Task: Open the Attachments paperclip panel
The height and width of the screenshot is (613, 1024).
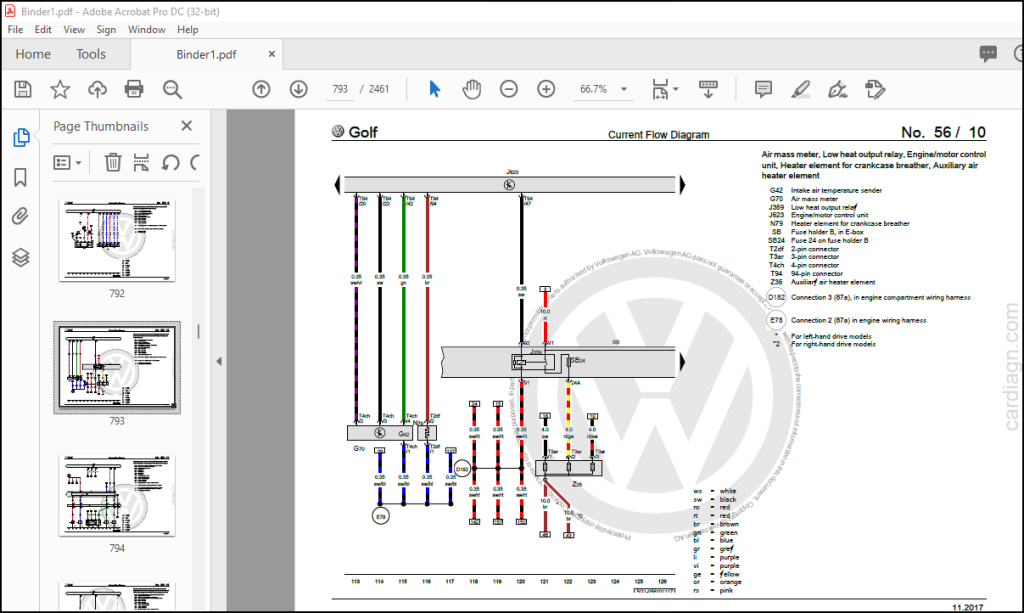Action: (x=20, y=216)
